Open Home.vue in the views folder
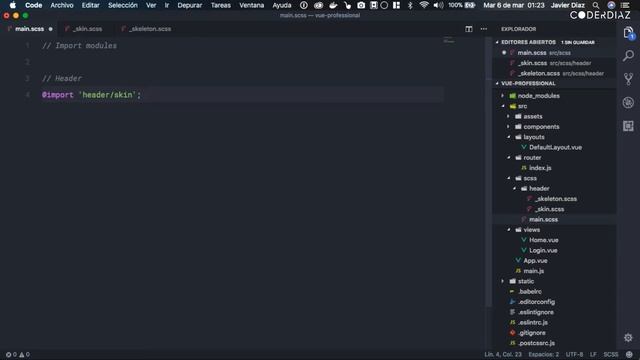Screen dimensions: 640x360 click(x=544, y=240)
